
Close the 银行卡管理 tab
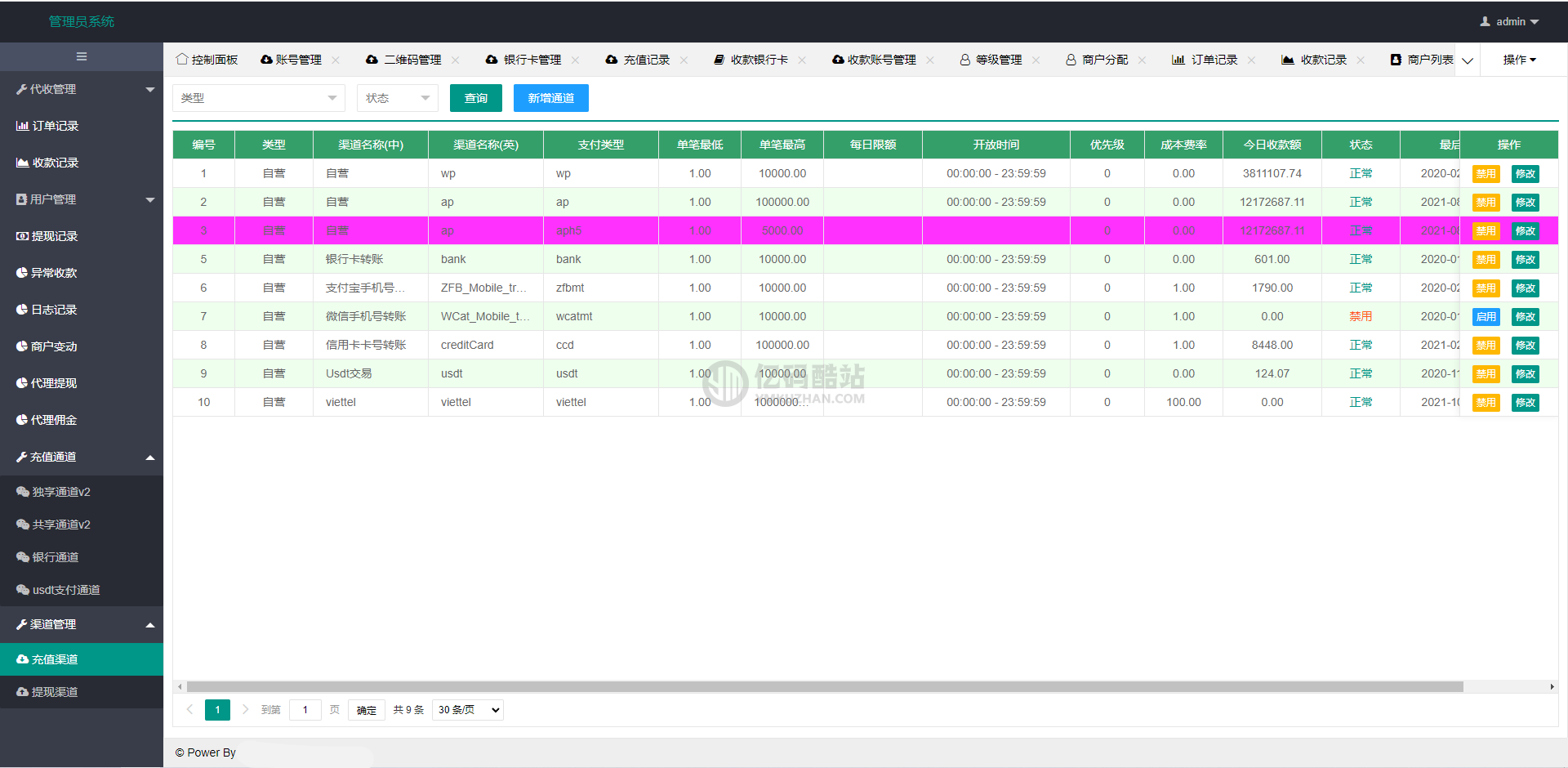coord(576,60)
